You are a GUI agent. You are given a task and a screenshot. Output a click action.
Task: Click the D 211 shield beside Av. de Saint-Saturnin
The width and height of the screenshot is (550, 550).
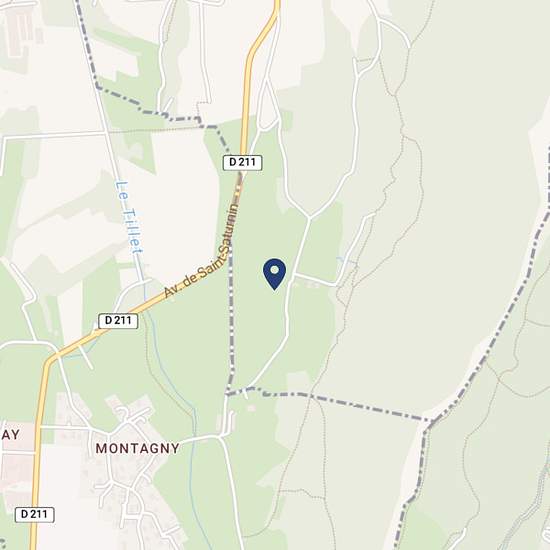coord(118,321)
